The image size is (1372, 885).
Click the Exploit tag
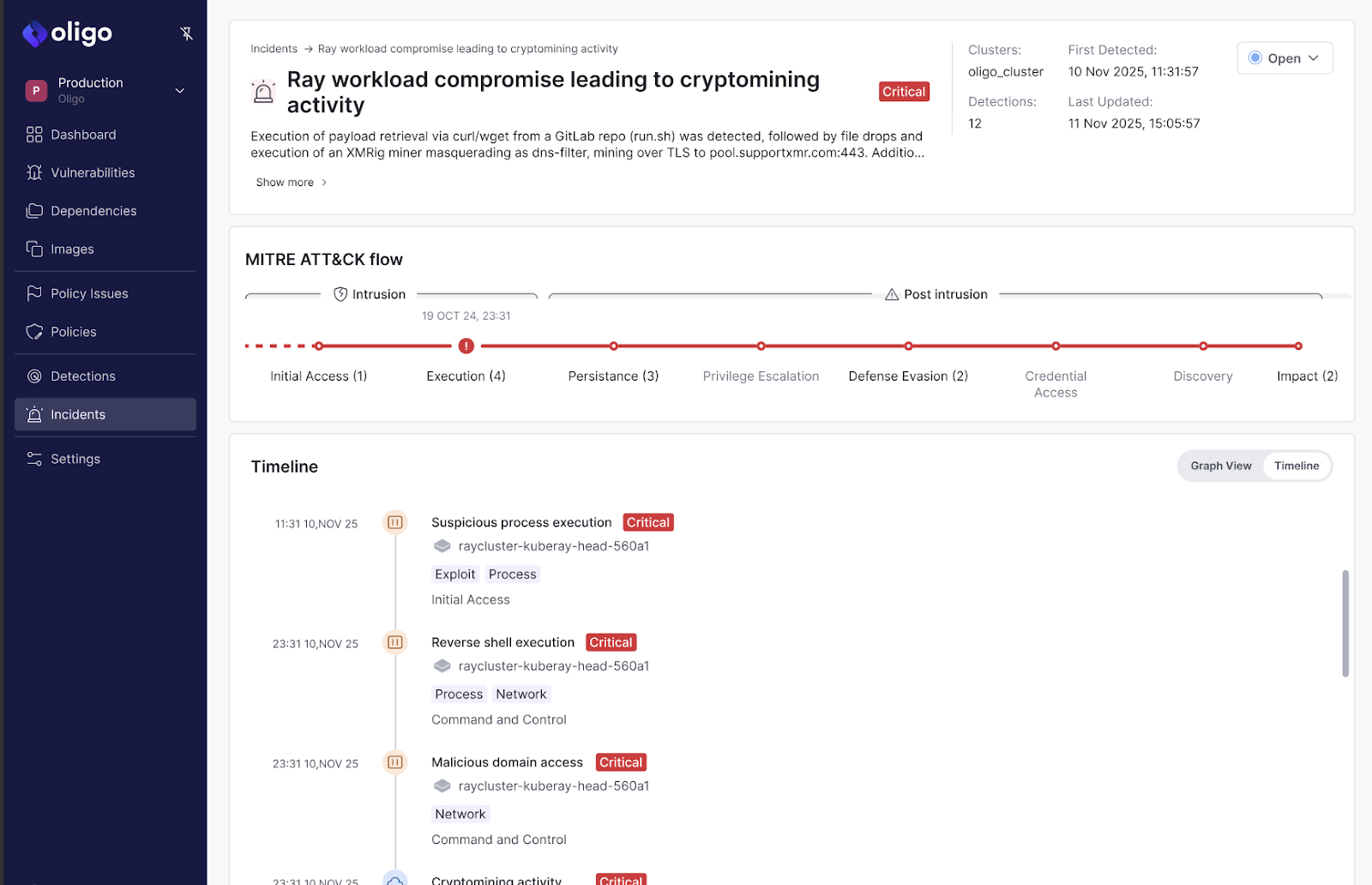click(x=454, y=575)
